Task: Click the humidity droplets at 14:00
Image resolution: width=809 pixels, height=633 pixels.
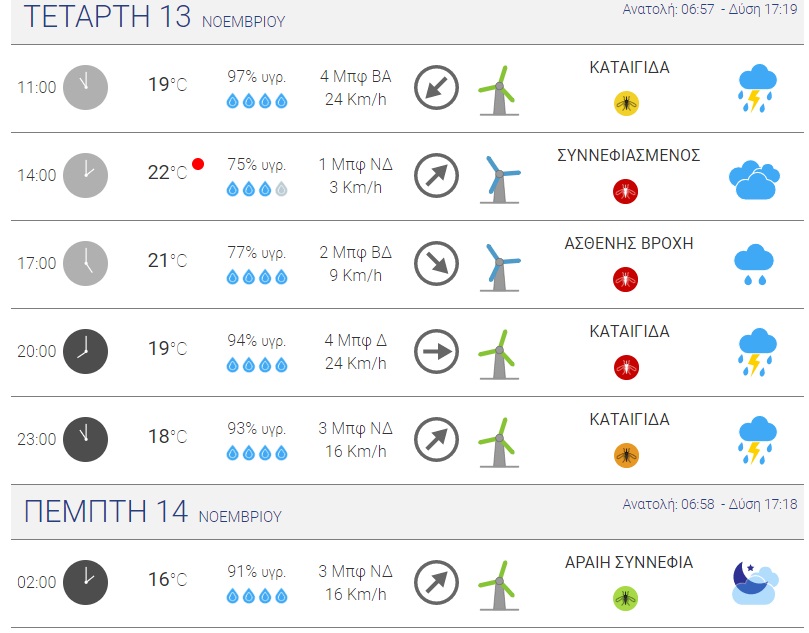Action: tap(257, 189)
